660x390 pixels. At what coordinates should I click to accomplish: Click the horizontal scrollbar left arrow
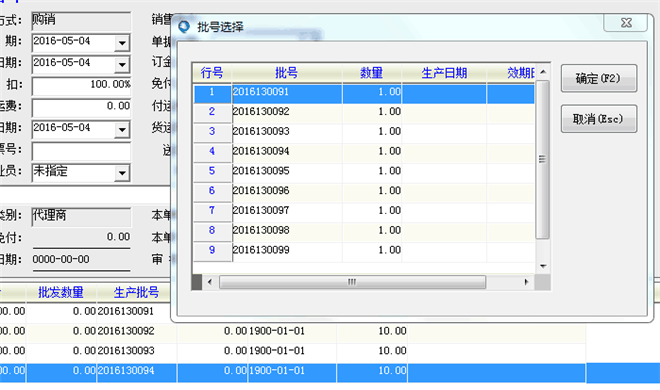click(210, 282)
